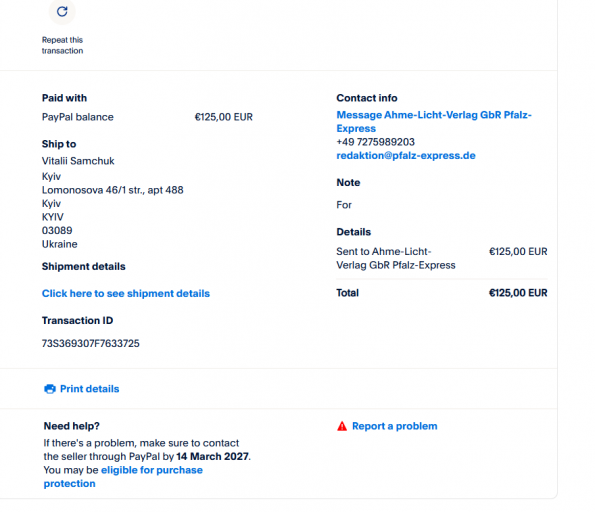
Task: Click the circular arrow repeat icon
Action: point(62,12)
